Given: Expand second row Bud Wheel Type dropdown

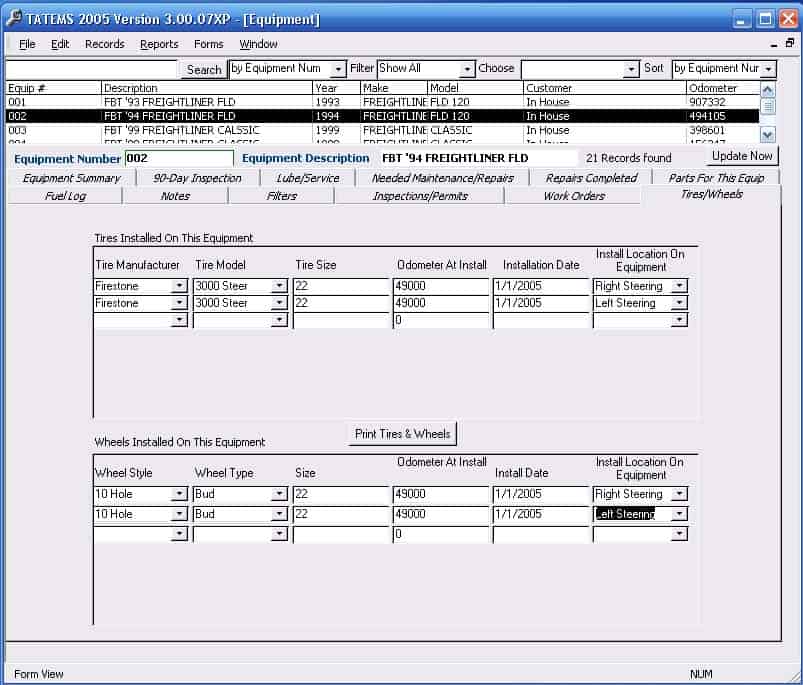Looking at the screenshot, I should (x=279, y=514).
